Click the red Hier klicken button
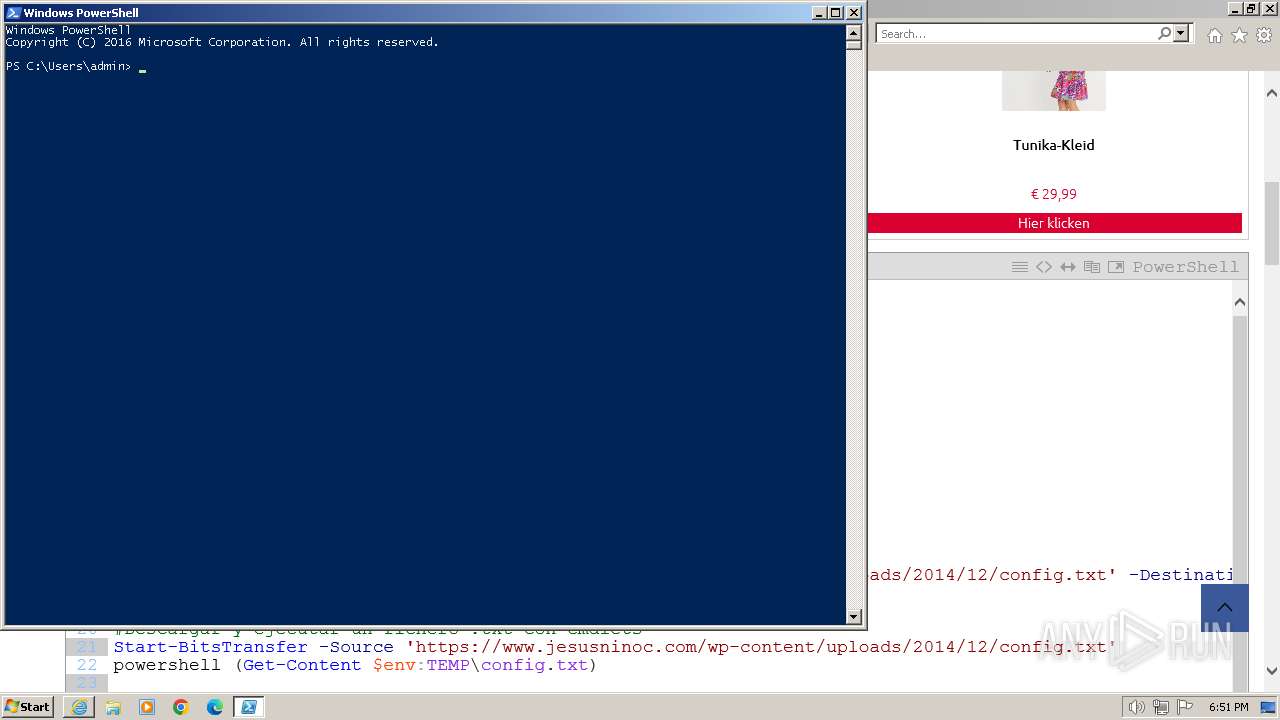This screenshot has height=720, width=1280. (1054, 223)
